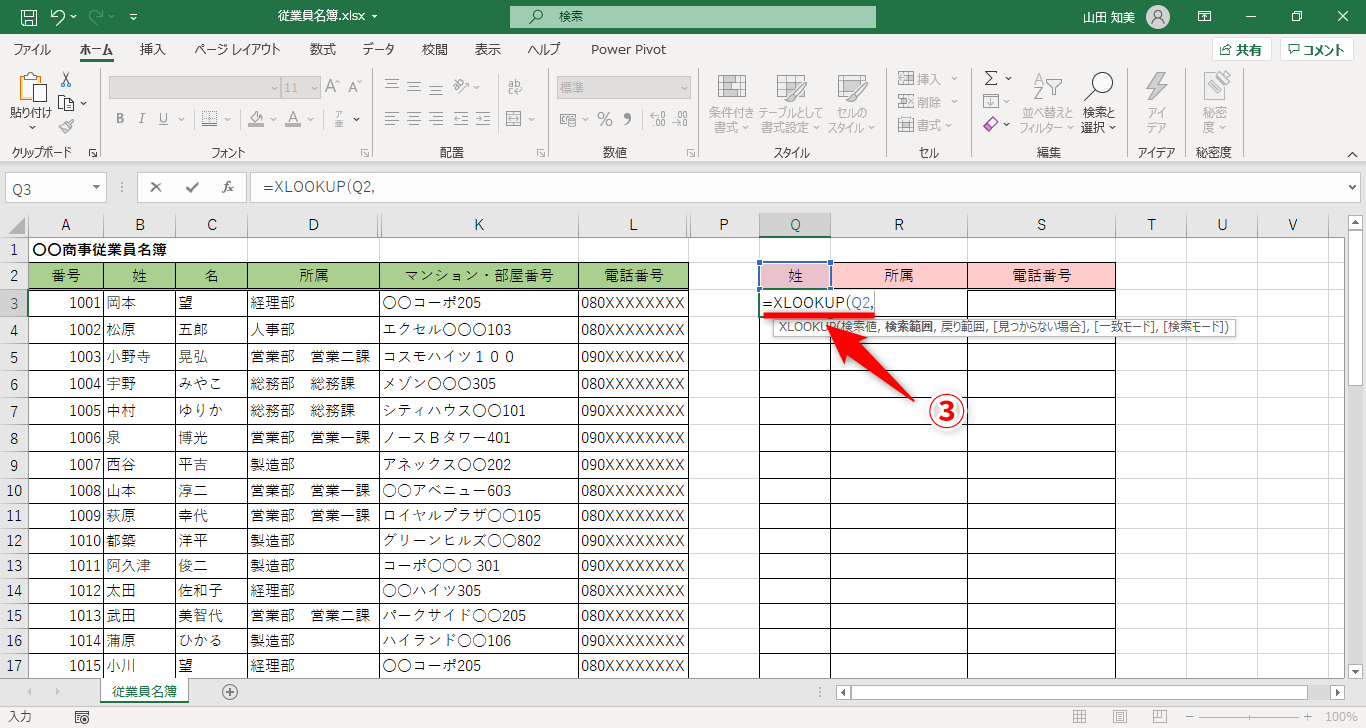Click the 検索 search box in title bar
Screen dimensions: 1366x728
(692, 17)
